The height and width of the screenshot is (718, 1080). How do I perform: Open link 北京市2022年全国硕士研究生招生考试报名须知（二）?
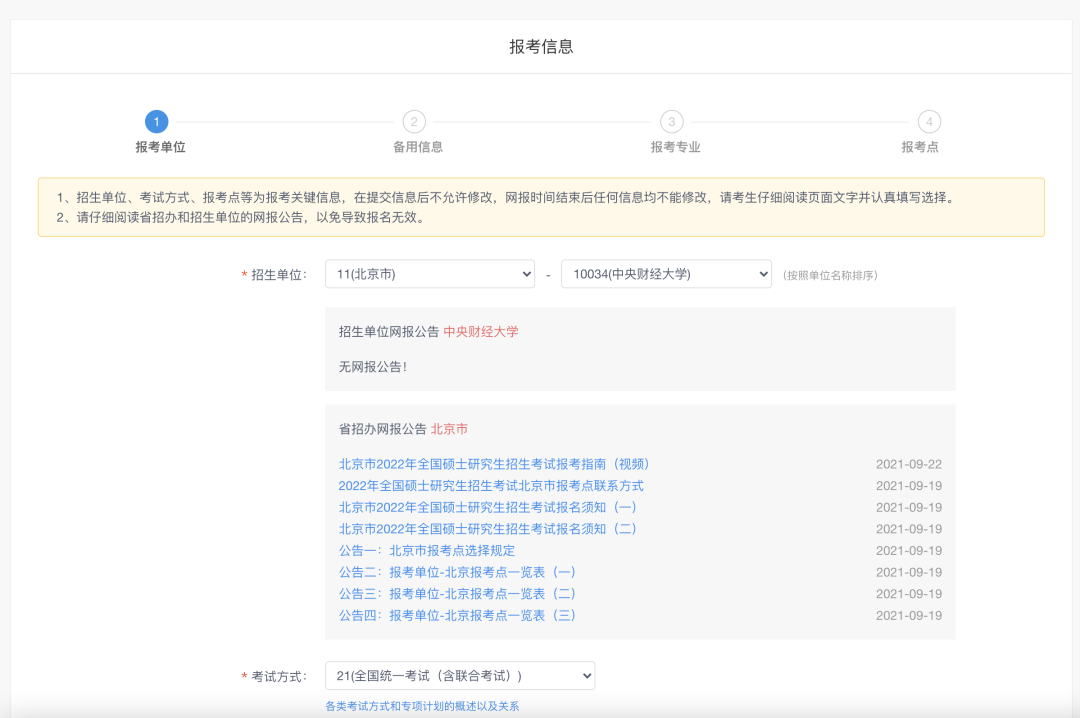(x=488, y=529)
